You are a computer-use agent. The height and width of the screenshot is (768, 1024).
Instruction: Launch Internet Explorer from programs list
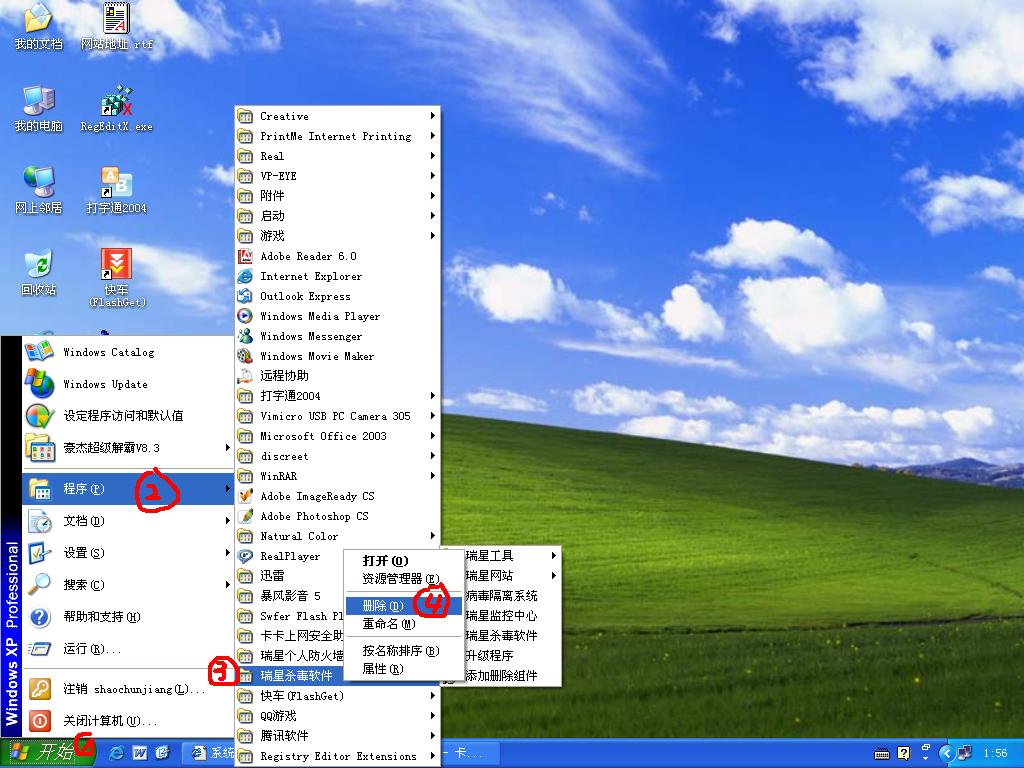pyautogui.click(x=337, y=276)
